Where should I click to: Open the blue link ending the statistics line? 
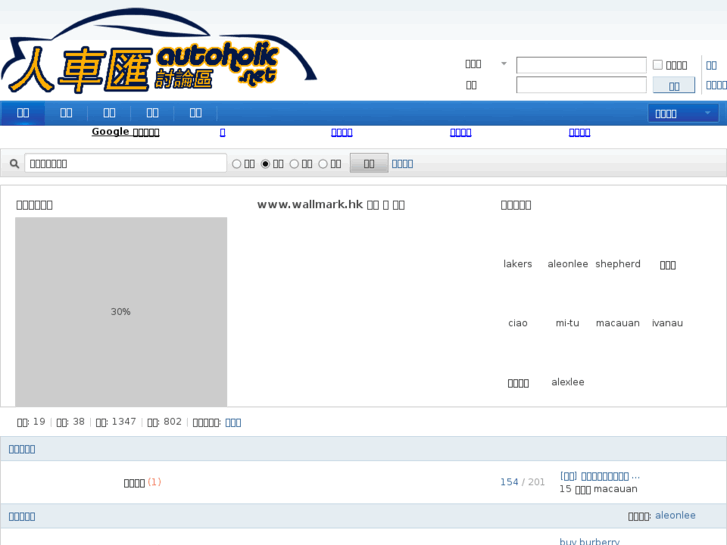click(x=233, y=423)
